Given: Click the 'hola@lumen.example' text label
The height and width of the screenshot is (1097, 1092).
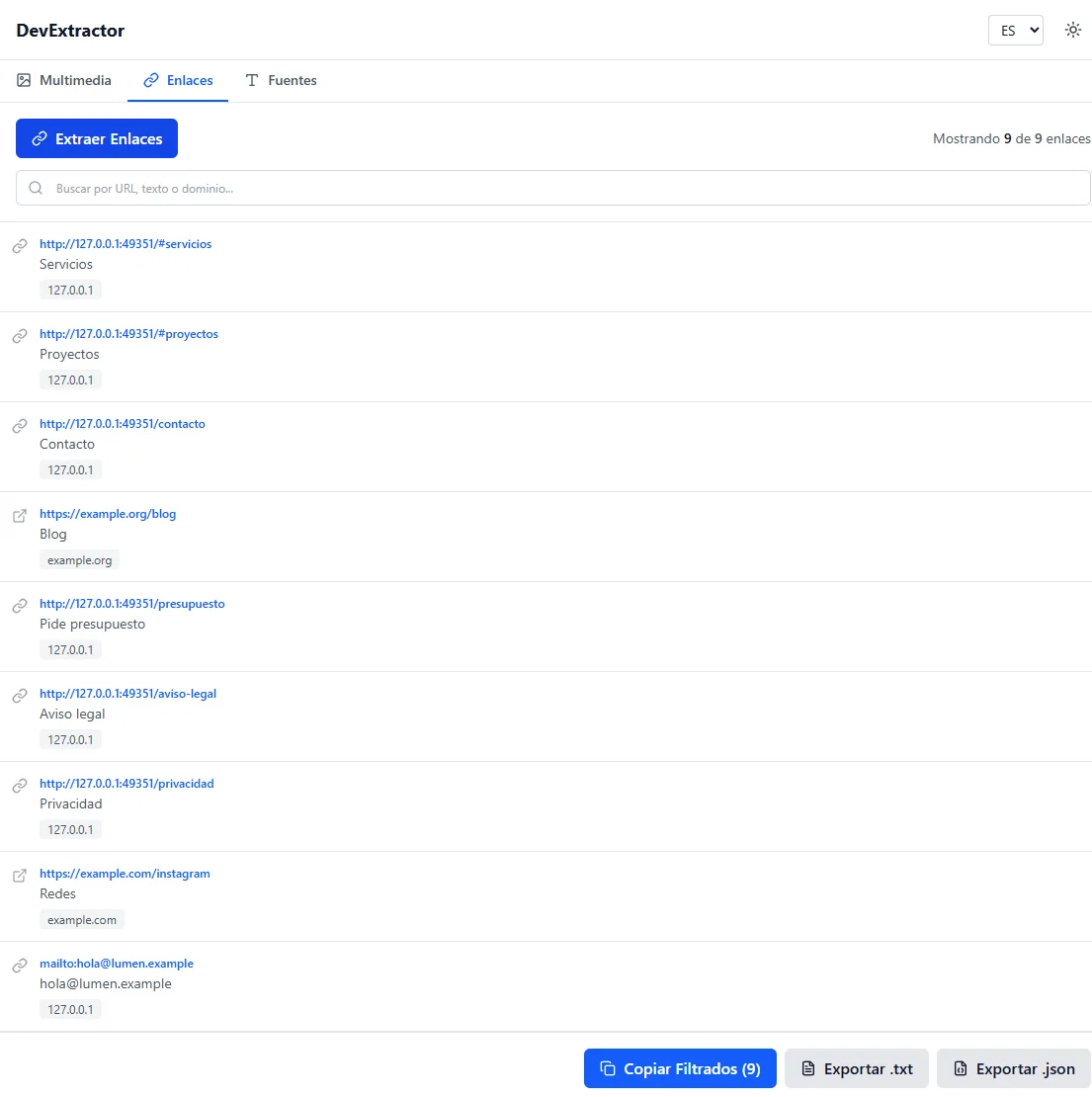Looking at the screenshot, I should tap(106, 983).
